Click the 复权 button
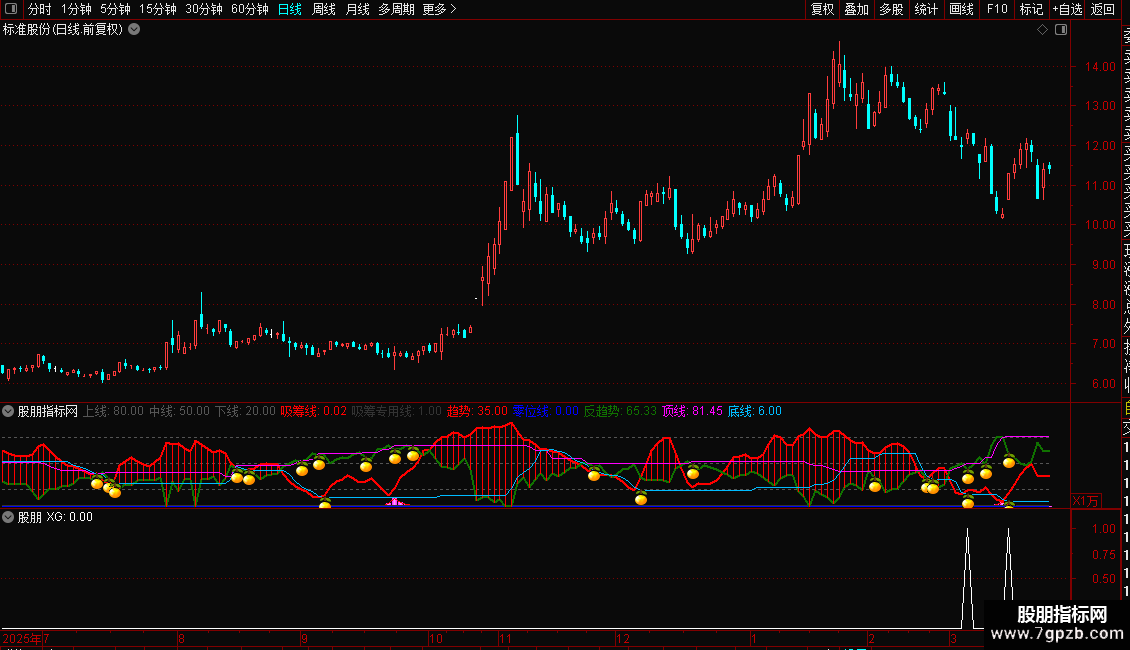The width and height of the screenshot is (1130, 650). point(822,9)
